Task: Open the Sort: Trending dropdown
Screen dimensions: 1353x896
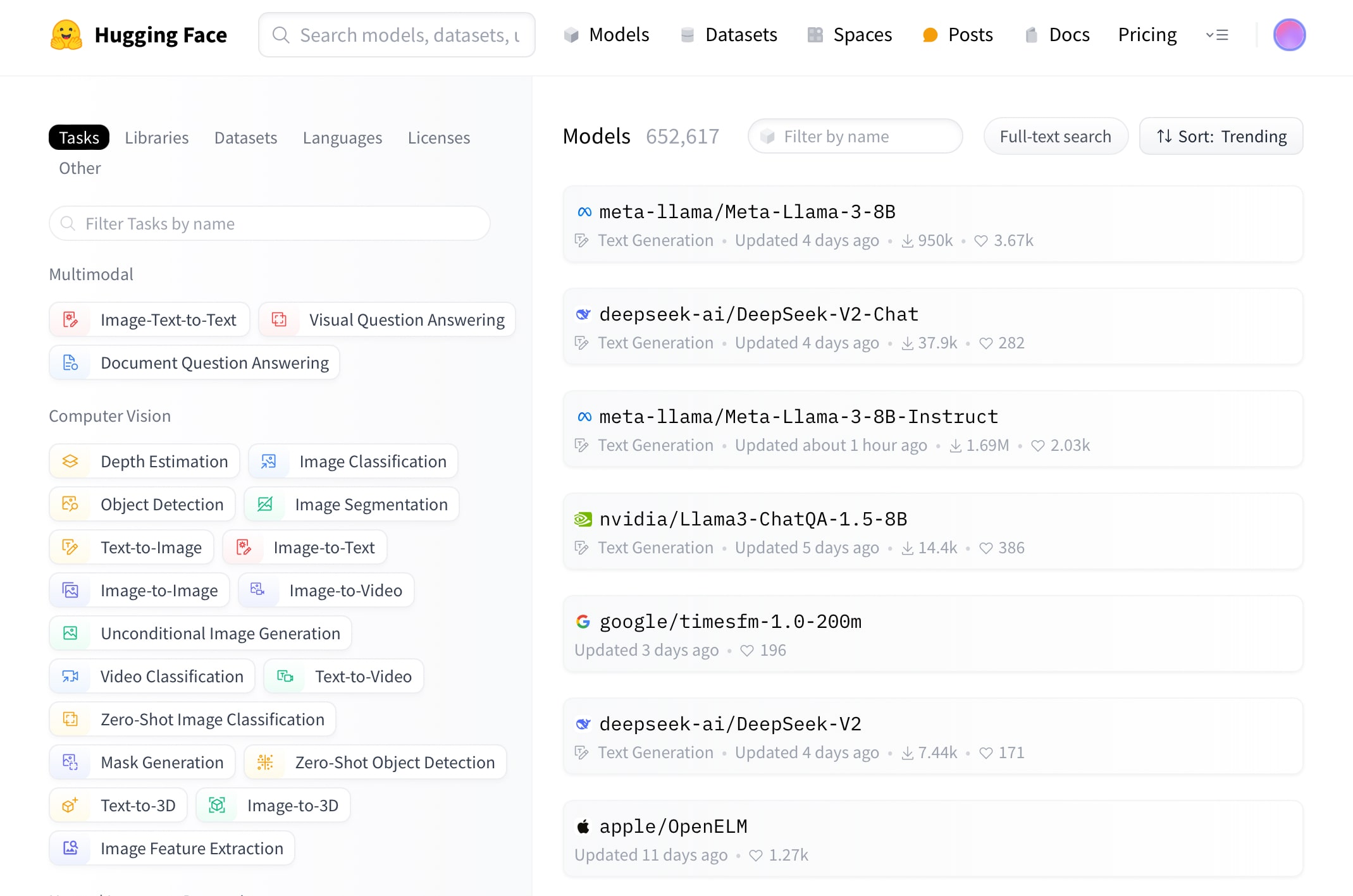Action: pyautogui.click(x=1221, y=136)
